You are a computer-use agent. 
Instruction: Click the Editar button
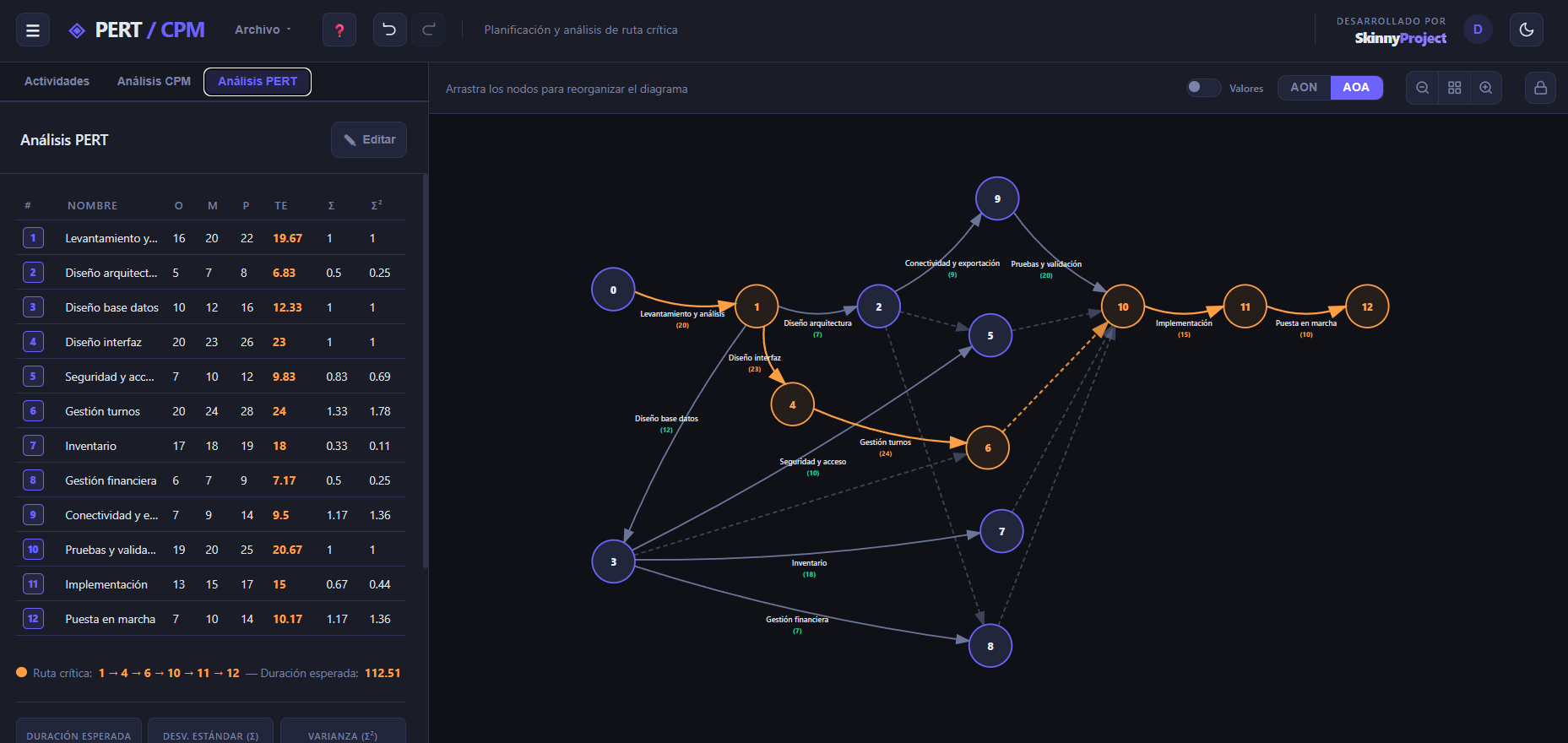click(x=369, y=139)
